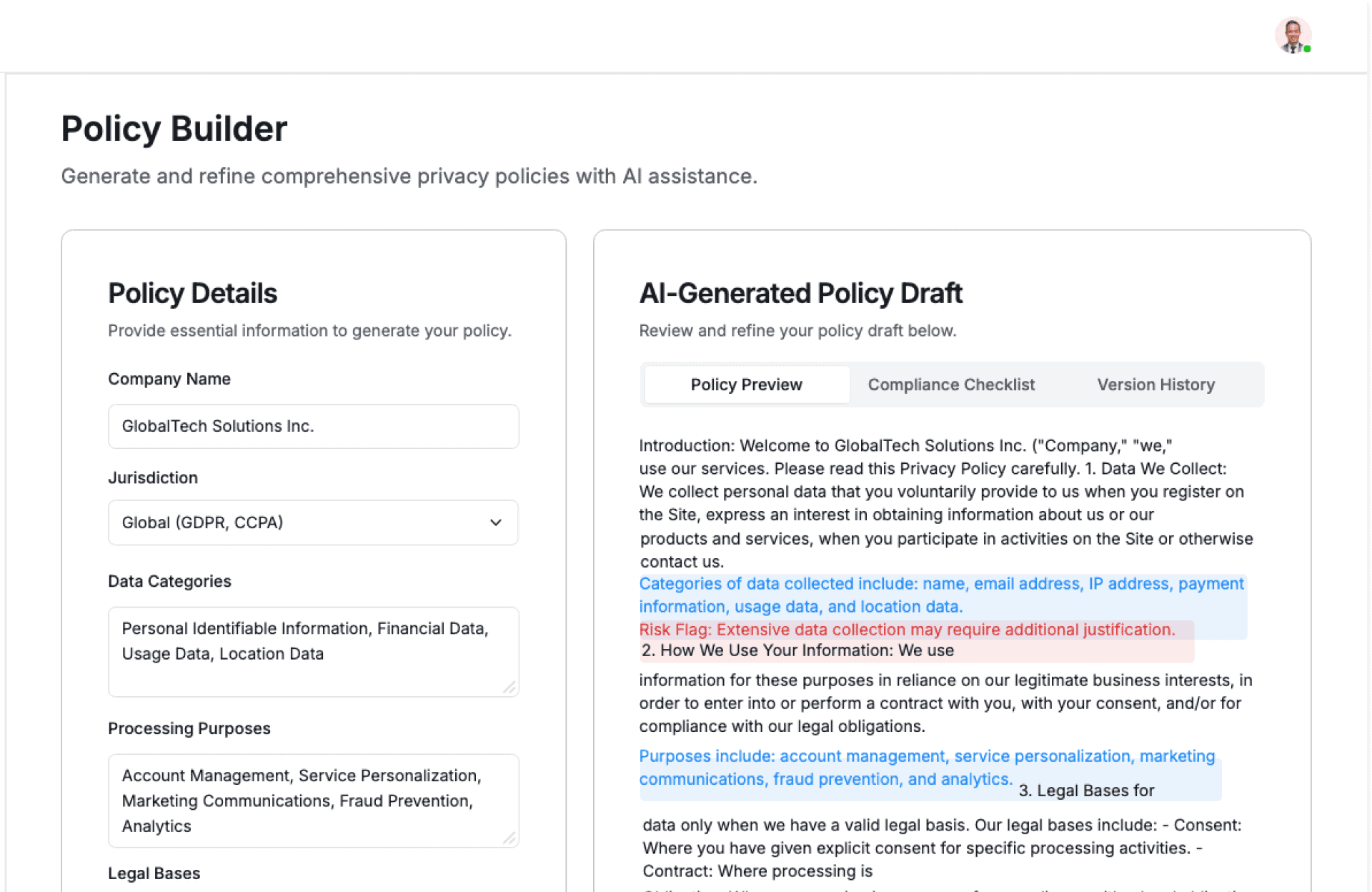Image resolution: width=1372 pixels, height=892 pixels.
Task: Open the Compliance Checklist tab
Action: point(950,385)
